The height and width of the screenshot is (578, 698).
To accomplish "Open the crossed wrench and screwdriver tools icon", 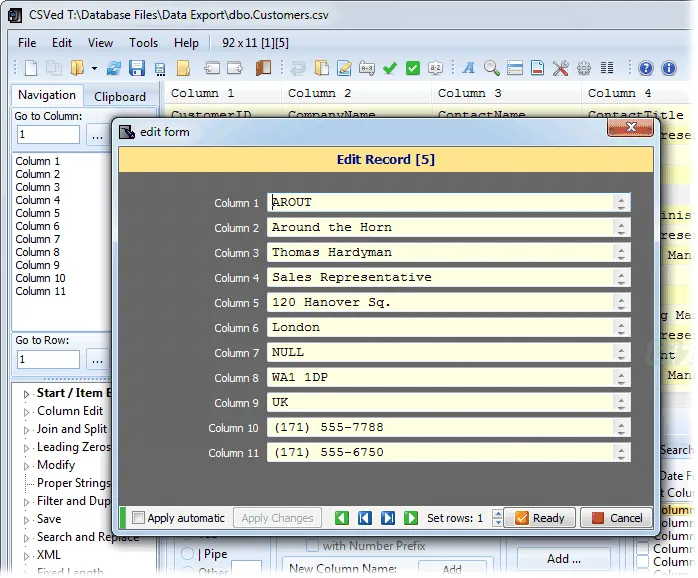I will (560, 68).
